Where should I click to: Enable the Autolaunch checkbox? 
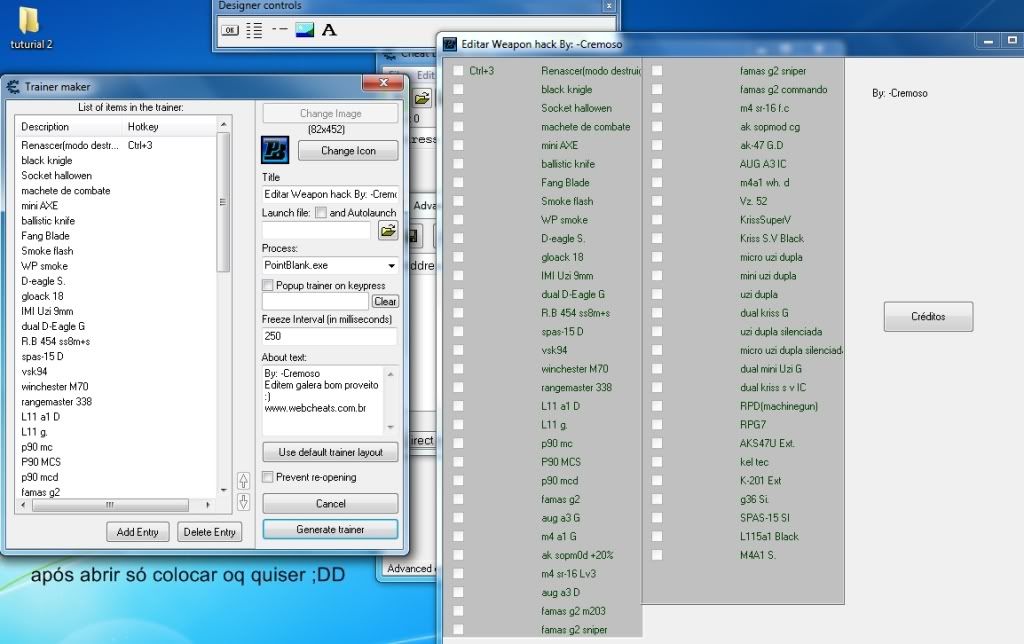click(321, 213)
